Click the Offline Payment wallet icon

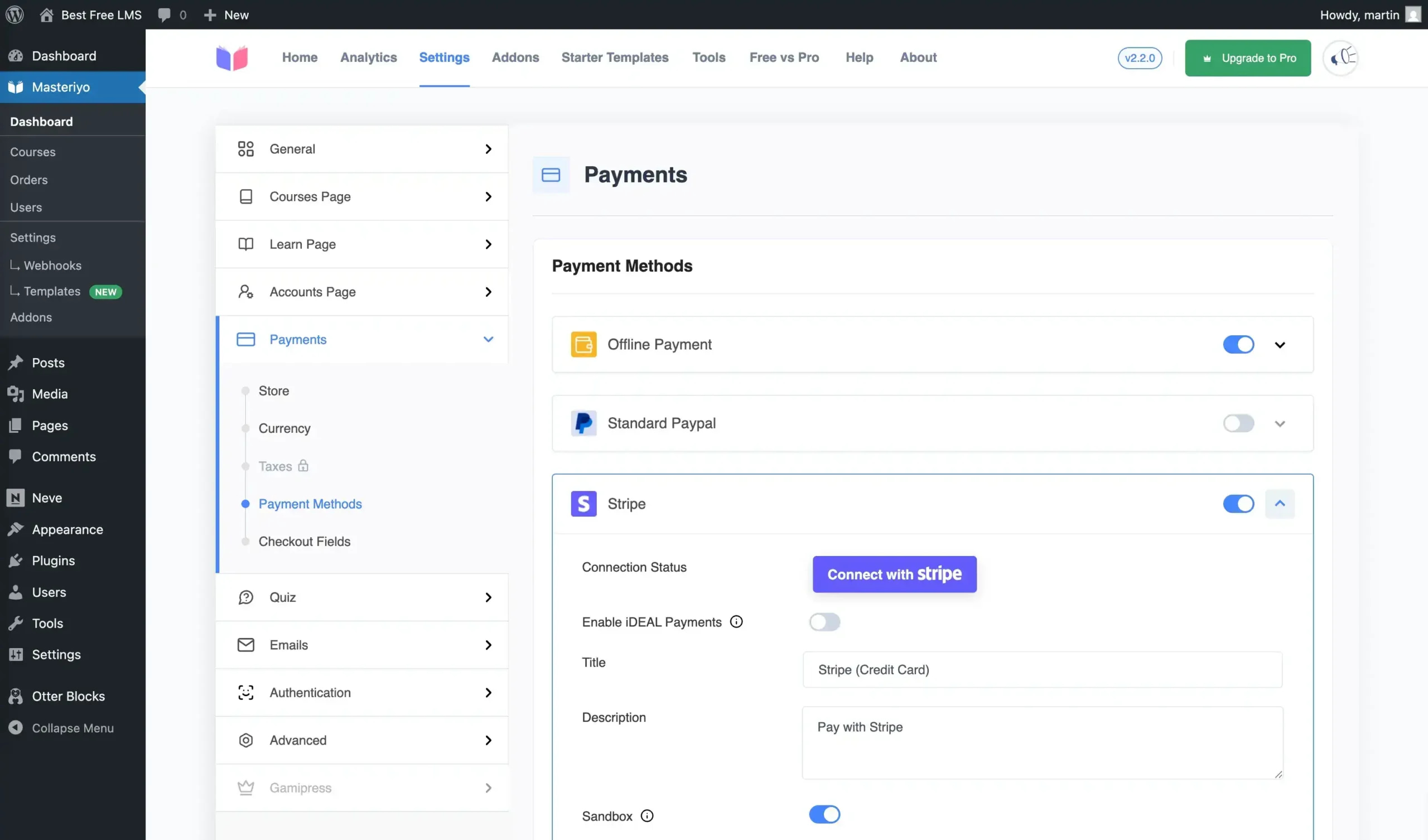(x=583, y=344)
